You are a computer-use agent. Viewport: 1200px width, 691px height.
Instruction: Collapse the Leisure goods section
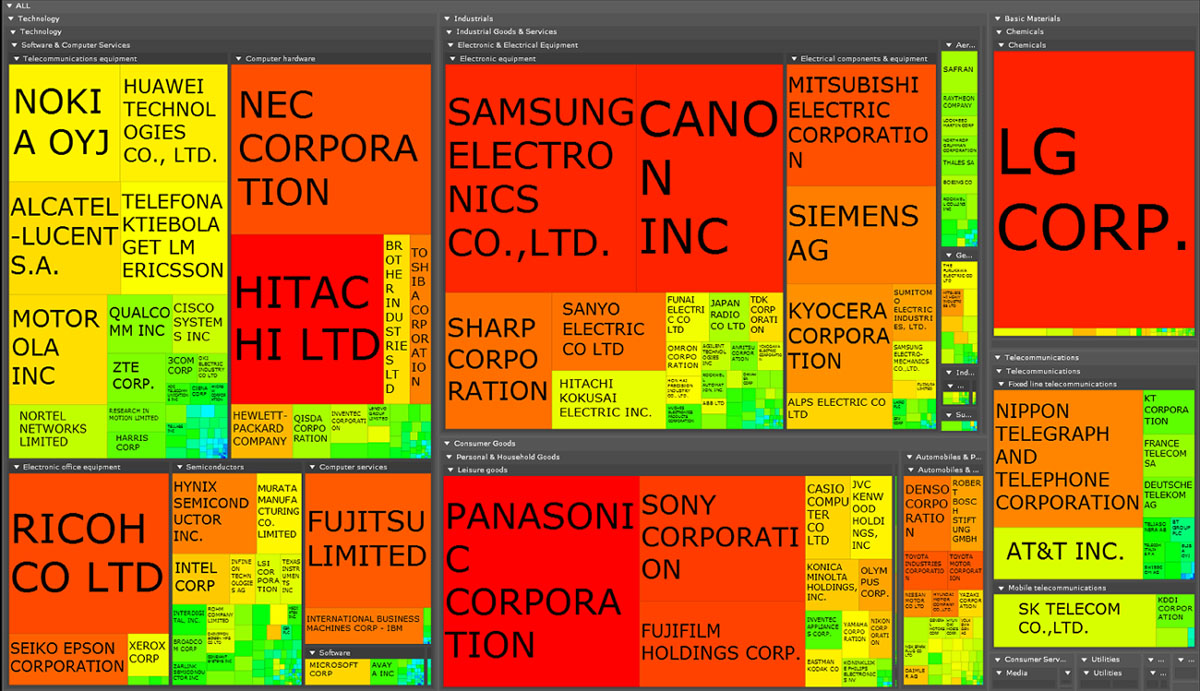click(453, 470)
